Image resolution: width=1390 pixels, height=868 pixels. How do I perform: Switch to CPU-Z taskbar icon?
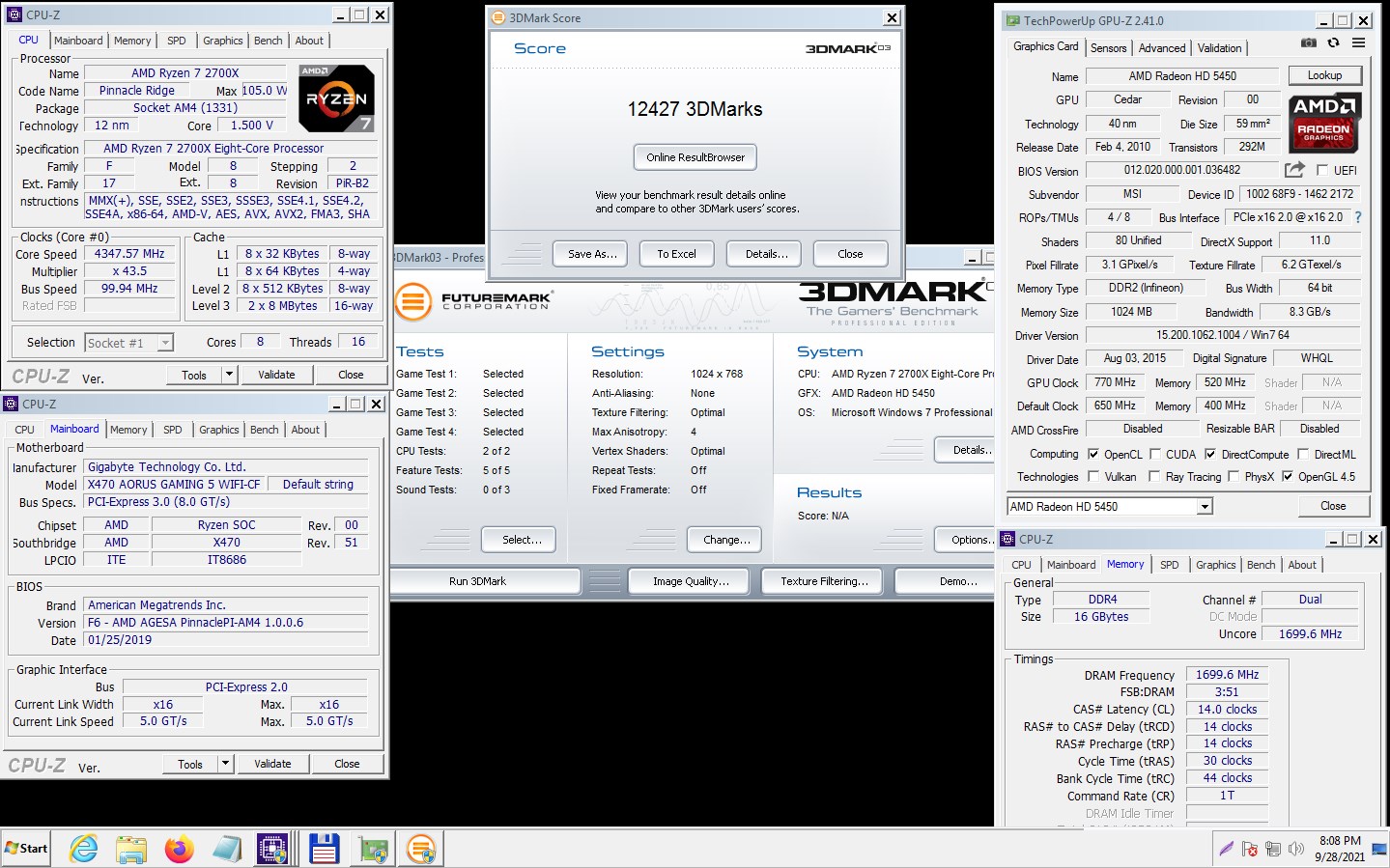(273, 849)
